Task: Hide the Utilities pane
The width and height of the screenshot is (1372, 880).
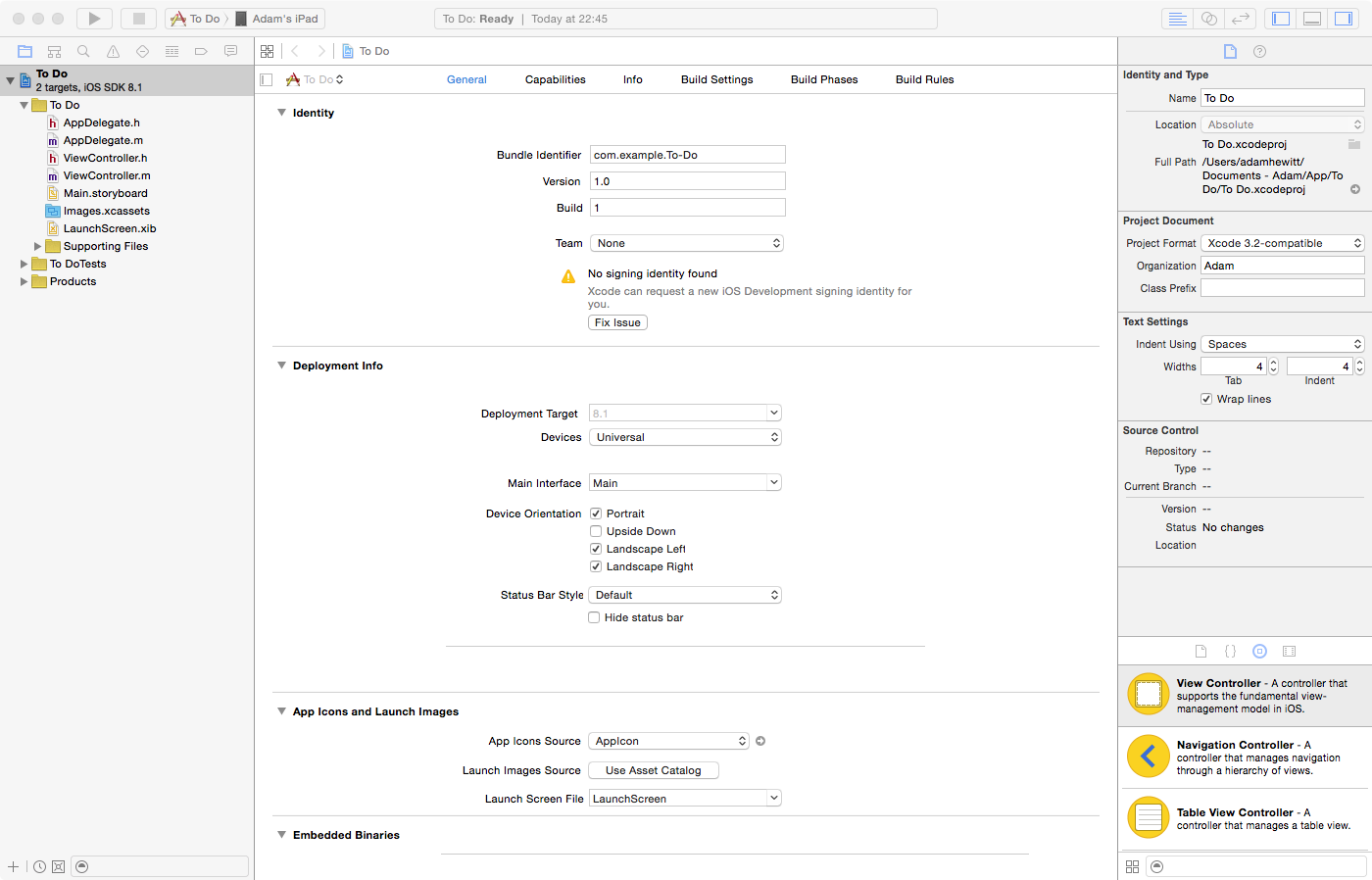Action: coord(1343,19)
